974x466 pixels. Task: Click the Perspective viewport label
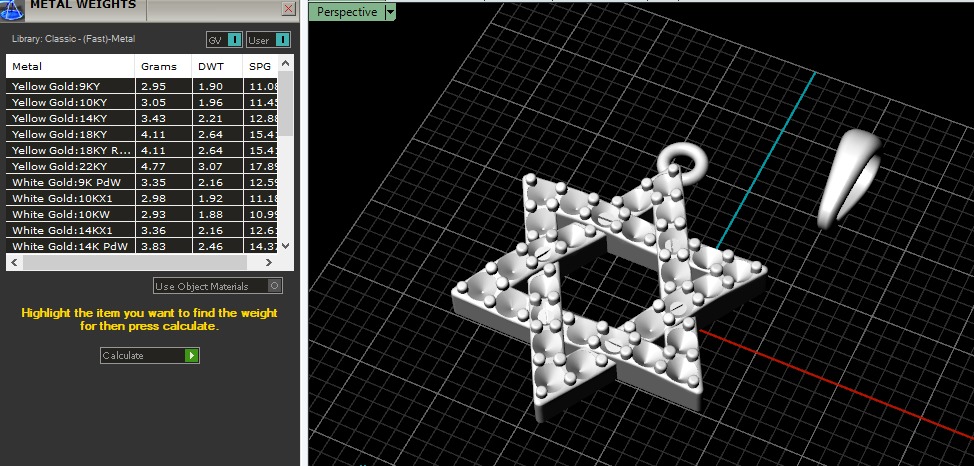coord(347,12)
